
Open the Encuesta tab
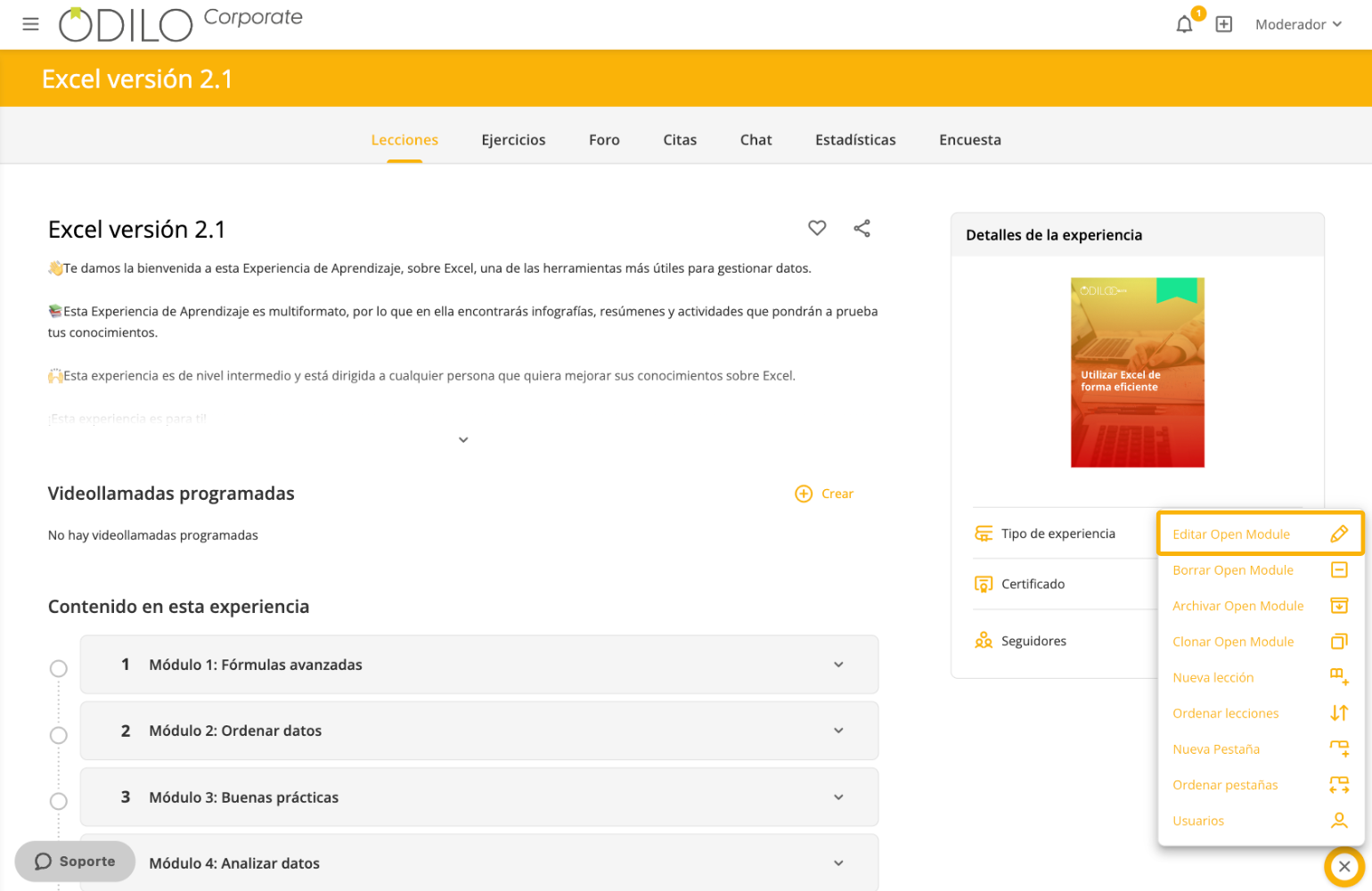(970, 140)
